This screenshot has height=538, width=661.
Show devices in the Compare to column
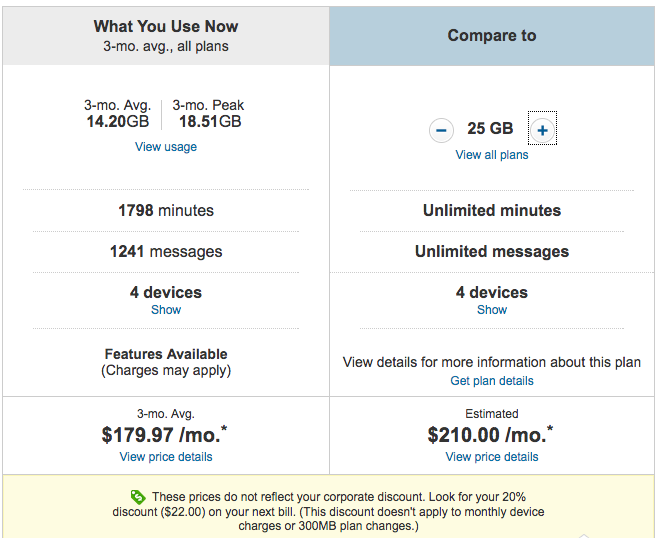492,309
